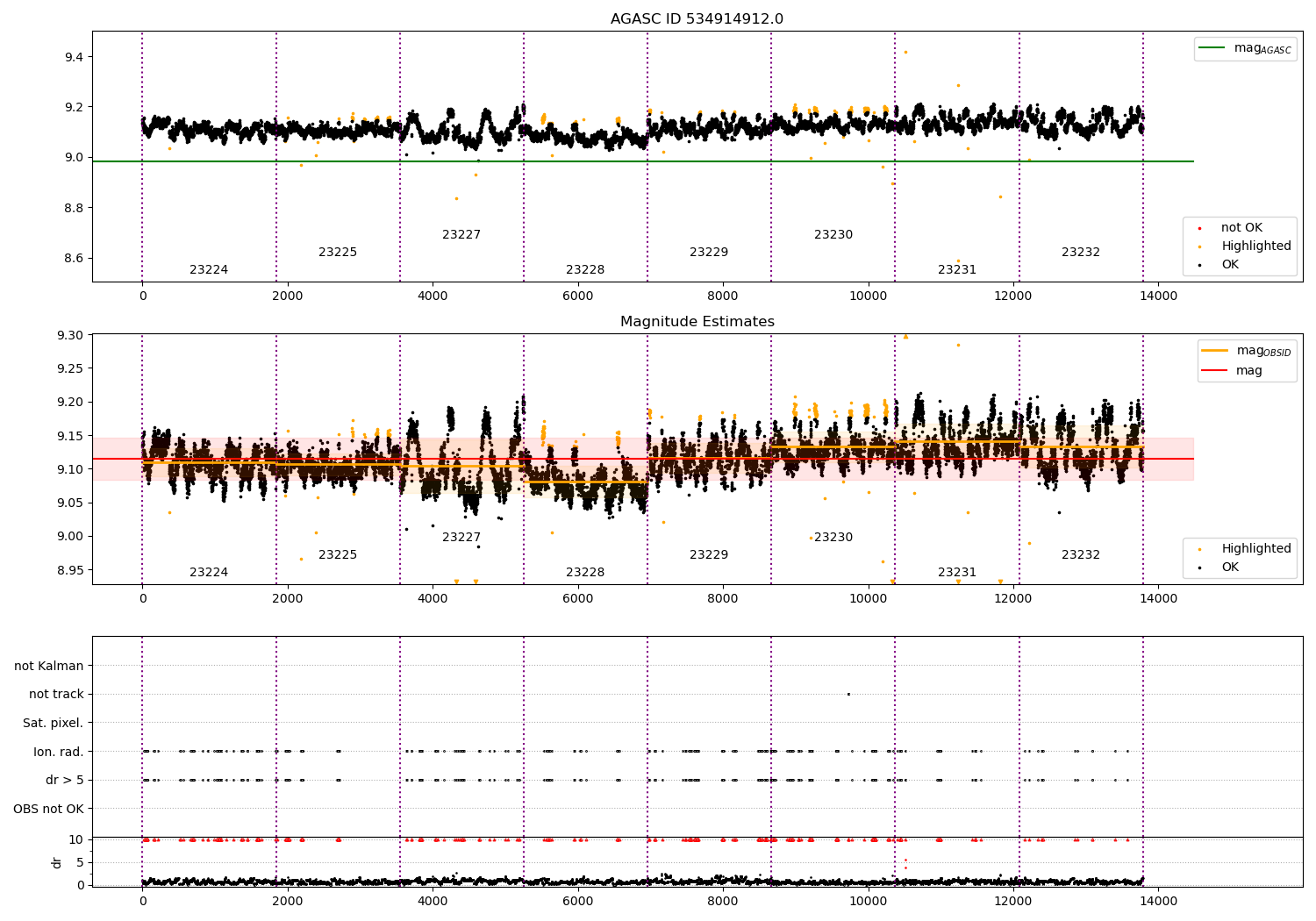Image resolution: width=1316 pixels, height=921 pixels.
Task: Click the 'Ion. rad.' axis label
Action: [x=59, y=752]
